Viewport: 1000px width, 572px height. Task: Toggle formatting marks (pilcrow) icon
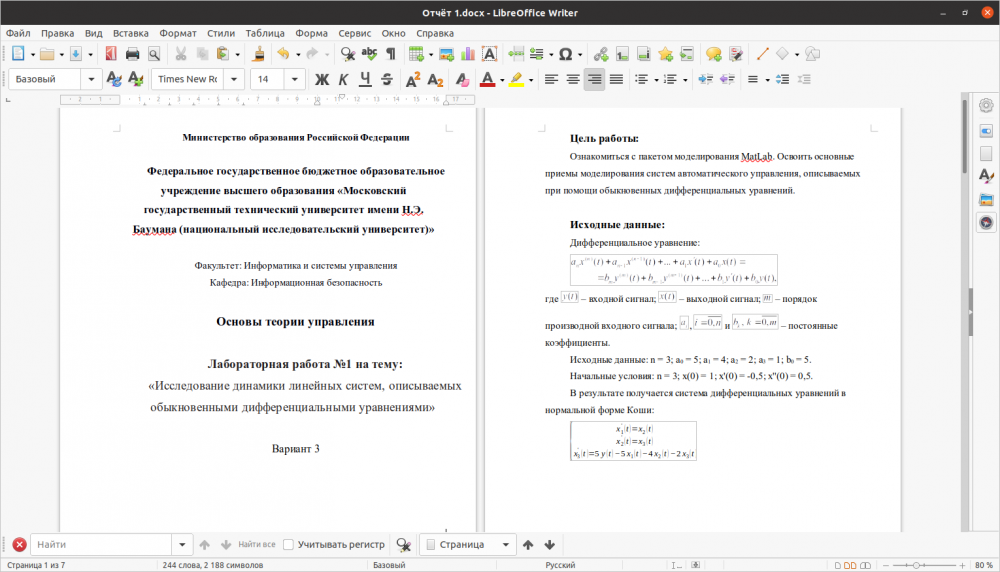point(390,54)
